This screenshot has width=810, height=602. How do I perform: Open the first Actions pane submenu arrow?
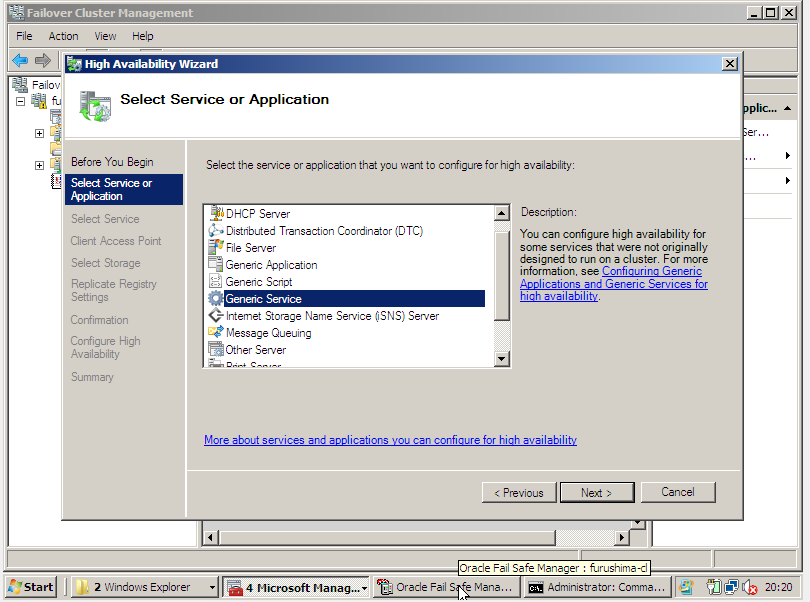point(787,156)
